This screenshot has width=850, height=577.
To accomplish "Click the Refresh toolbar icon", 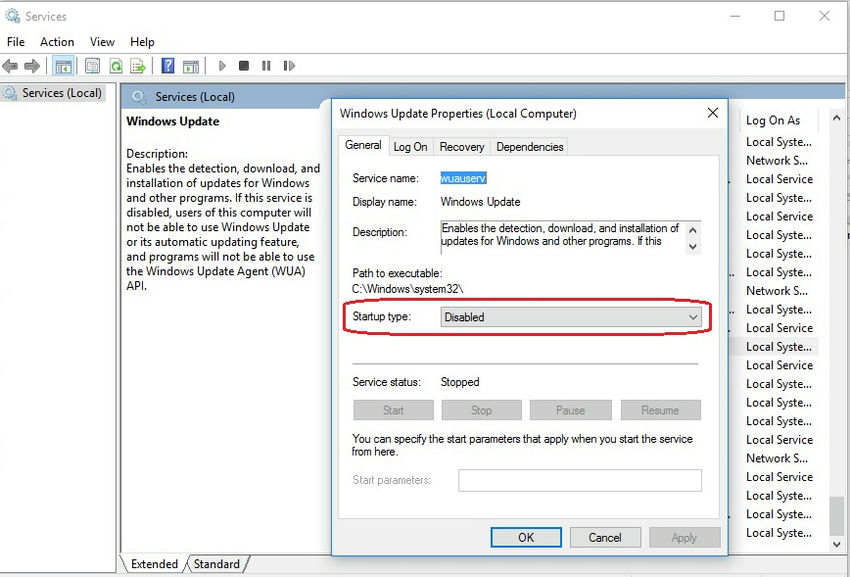I will click(115, 66).
